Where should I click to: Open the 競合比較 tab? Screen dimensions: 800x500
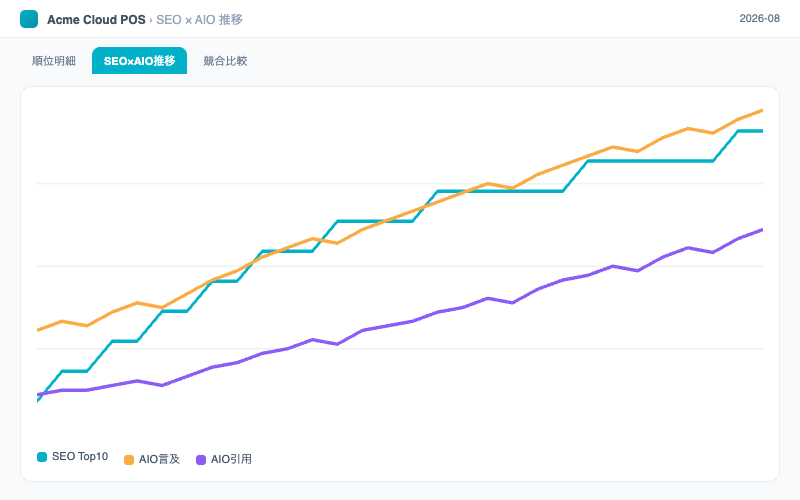coord(225,61)
